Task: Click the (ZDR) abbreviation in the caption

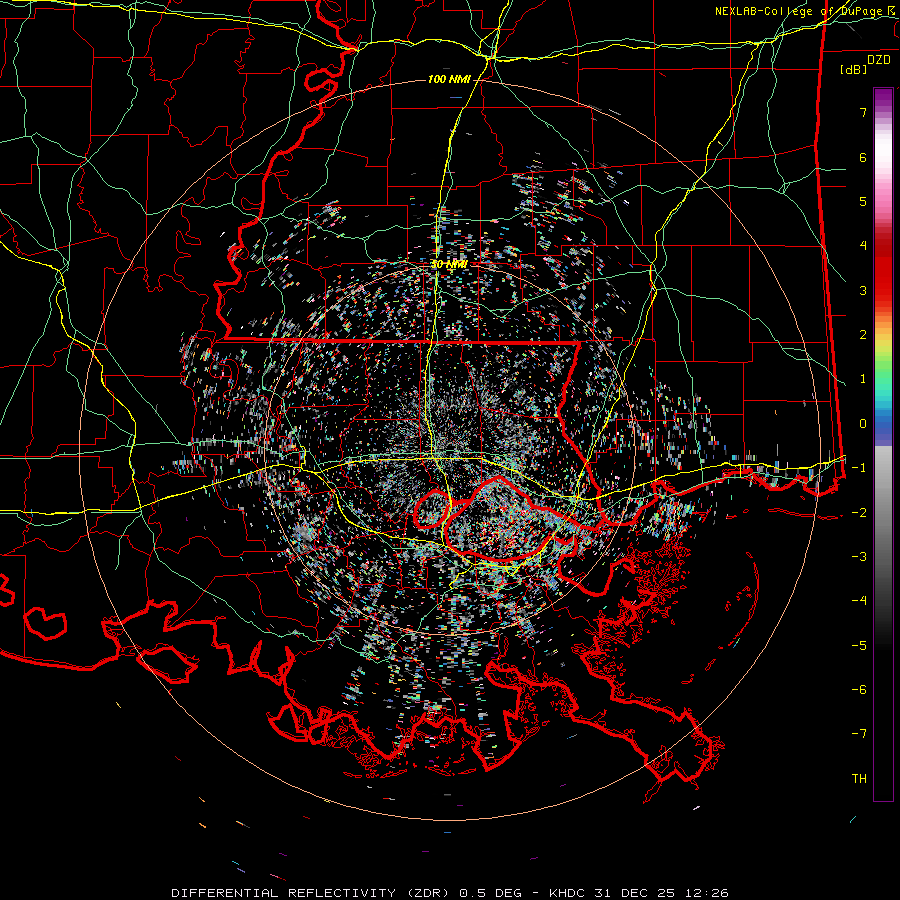Action: [428, 893]
